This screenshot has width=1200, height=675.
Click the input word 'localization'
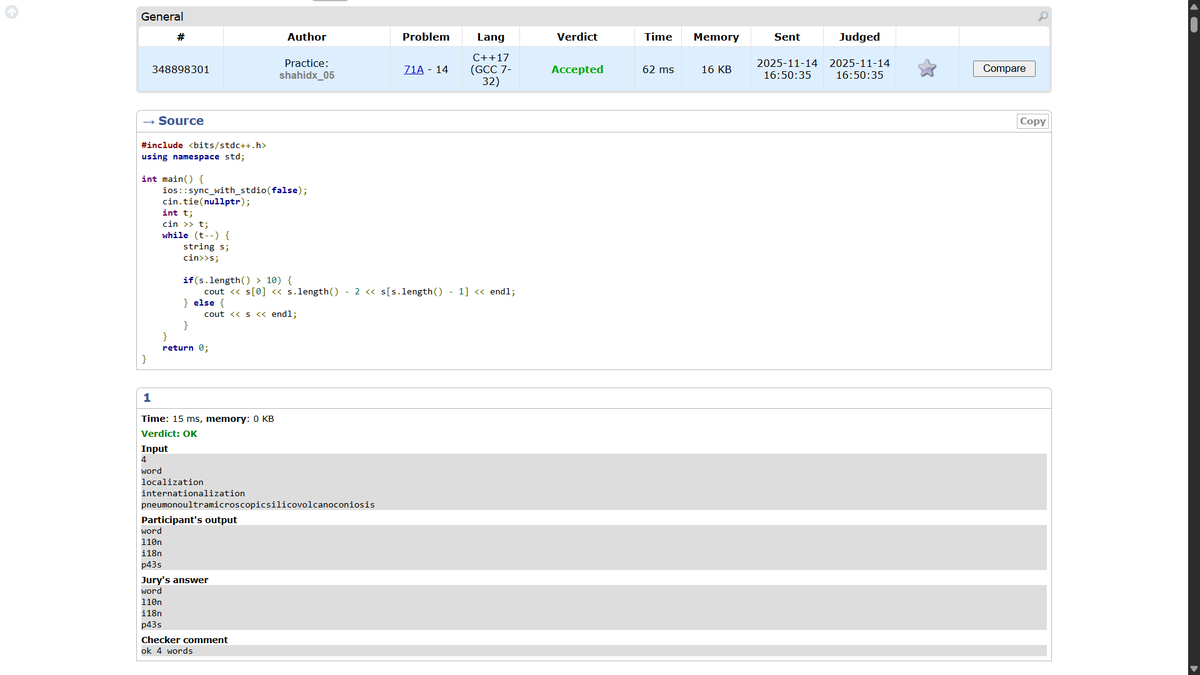point(172,482)
